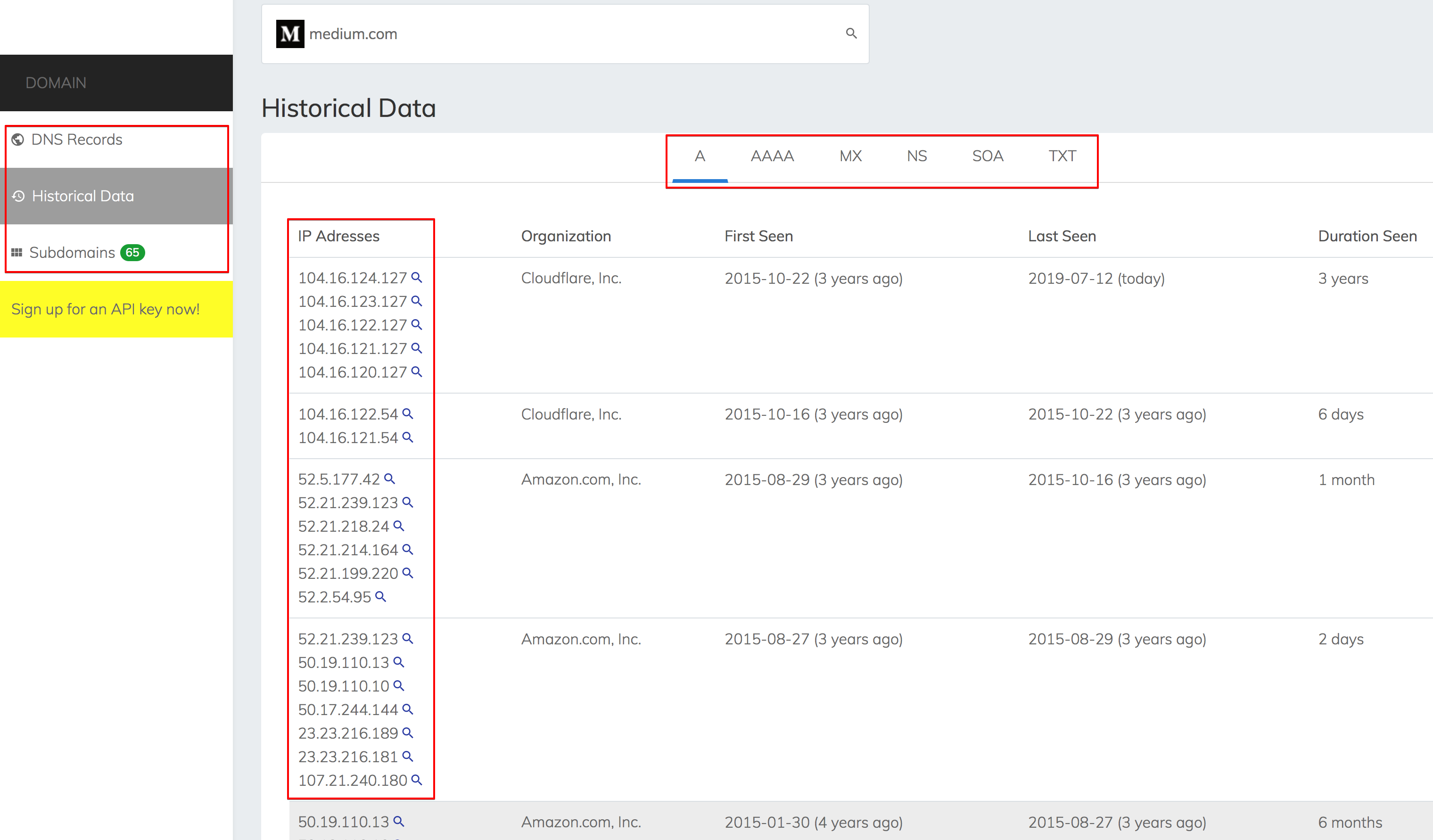The height and width of the screenshot is (840, 1433).
Task: Click magnifier icon next to 107.21.240.180
Action: click(x=416, y=780)
